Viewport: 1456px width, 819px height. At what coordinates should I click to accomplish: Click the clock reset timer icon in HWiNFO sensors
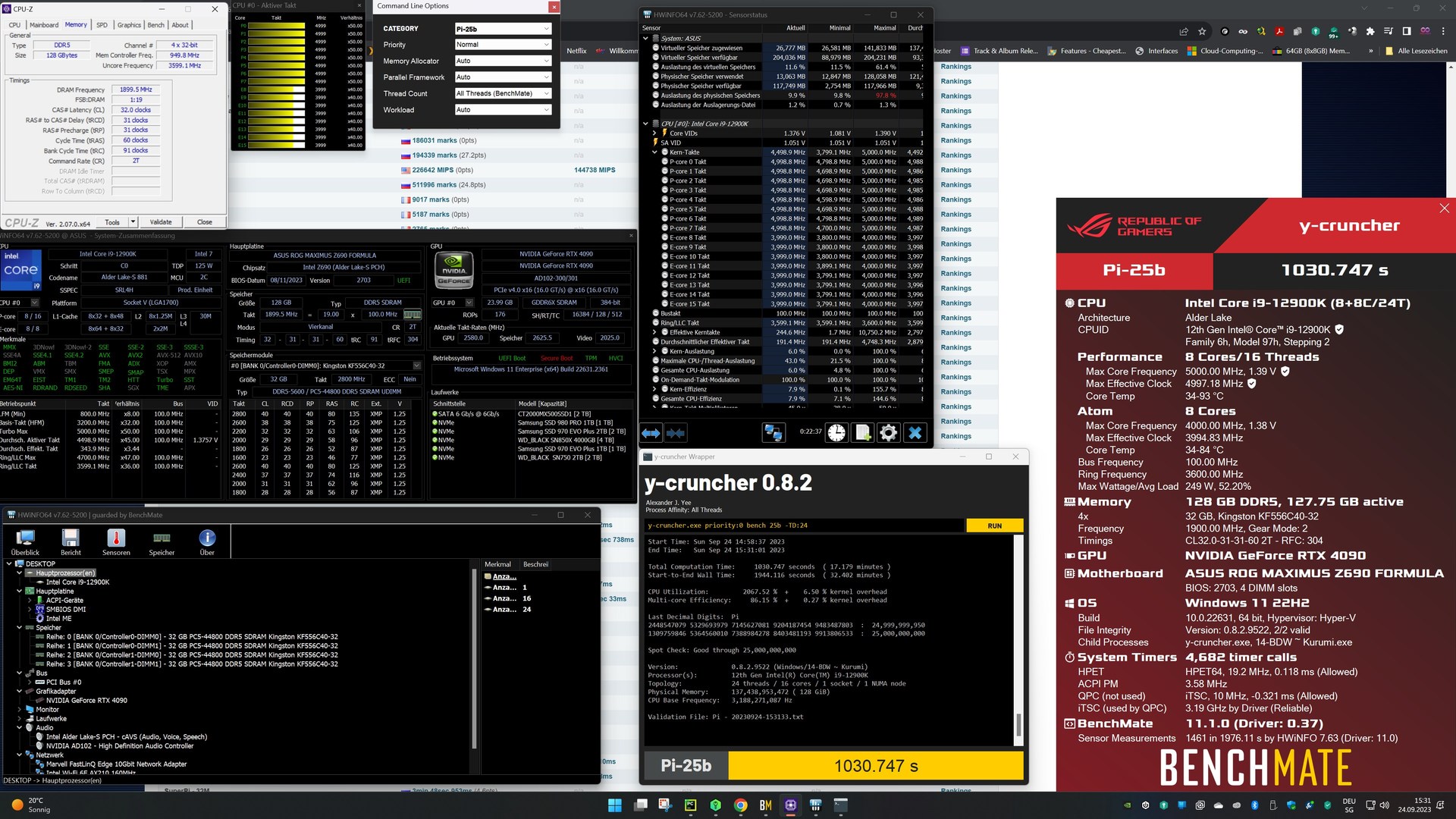(x=836, y=432)
